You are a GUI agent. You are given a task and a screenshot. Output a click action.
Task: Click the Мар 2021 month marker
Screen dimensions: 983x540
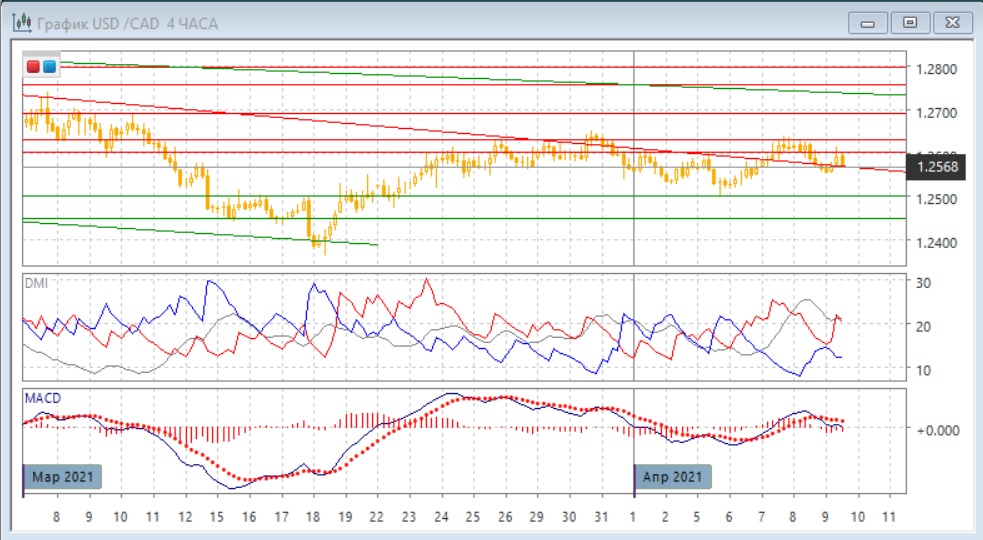(62, 477)
